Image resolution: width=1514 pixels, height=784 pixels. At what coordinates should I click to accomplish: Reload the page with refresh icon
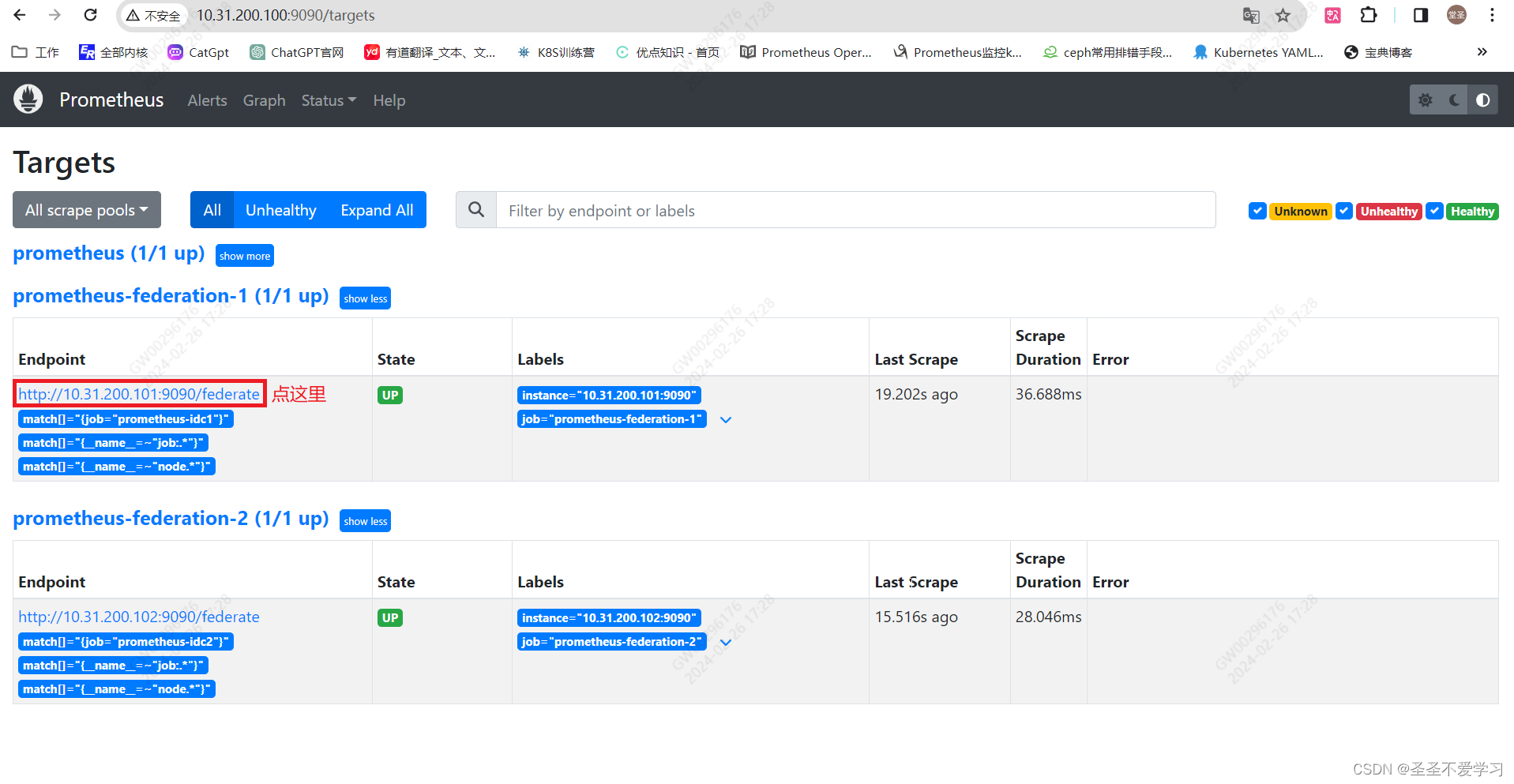click(x=91, y=15)
